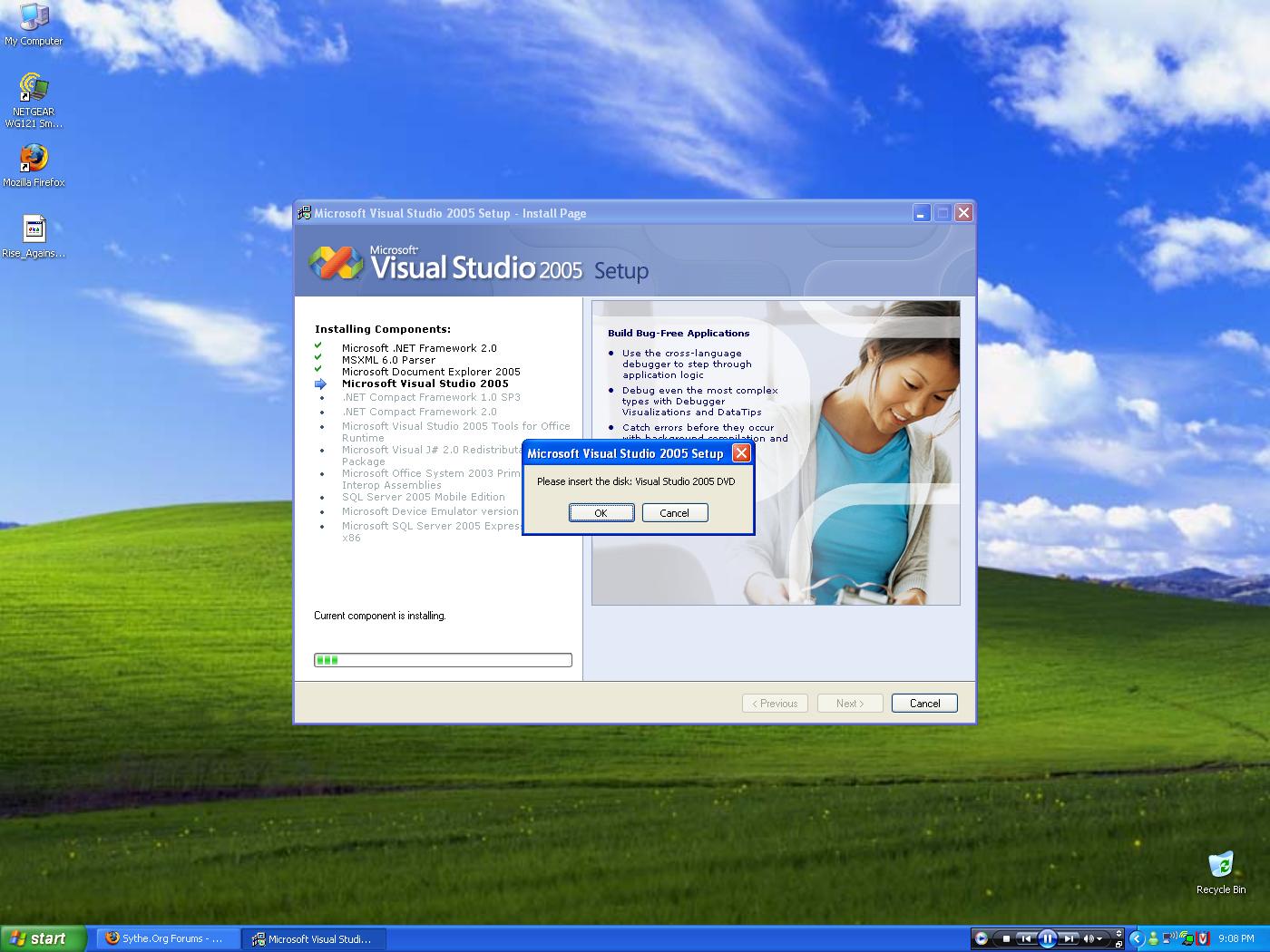This screenshot has height=952, width=1270.
Task: Cancel the insert disk prompt
Action: tap(674, 513)
